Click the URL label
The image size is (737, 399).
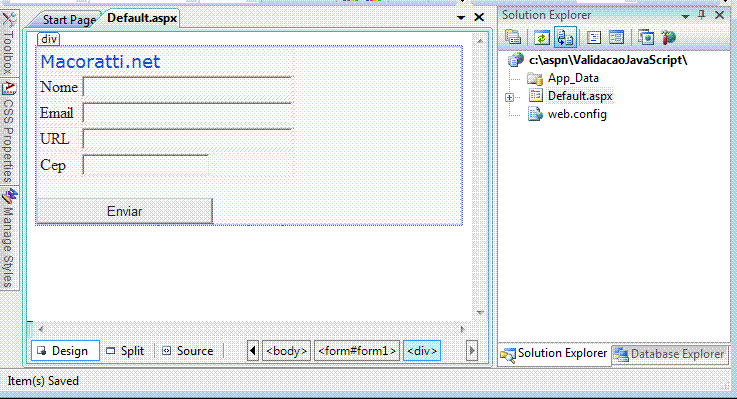(55, 139)
